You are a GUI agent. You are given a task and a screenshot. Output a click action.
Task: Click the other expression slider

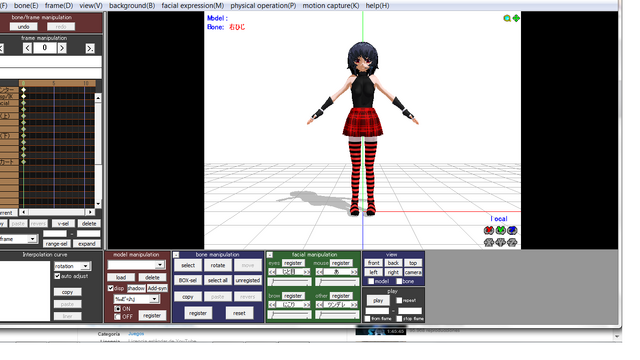pos(337,315)
